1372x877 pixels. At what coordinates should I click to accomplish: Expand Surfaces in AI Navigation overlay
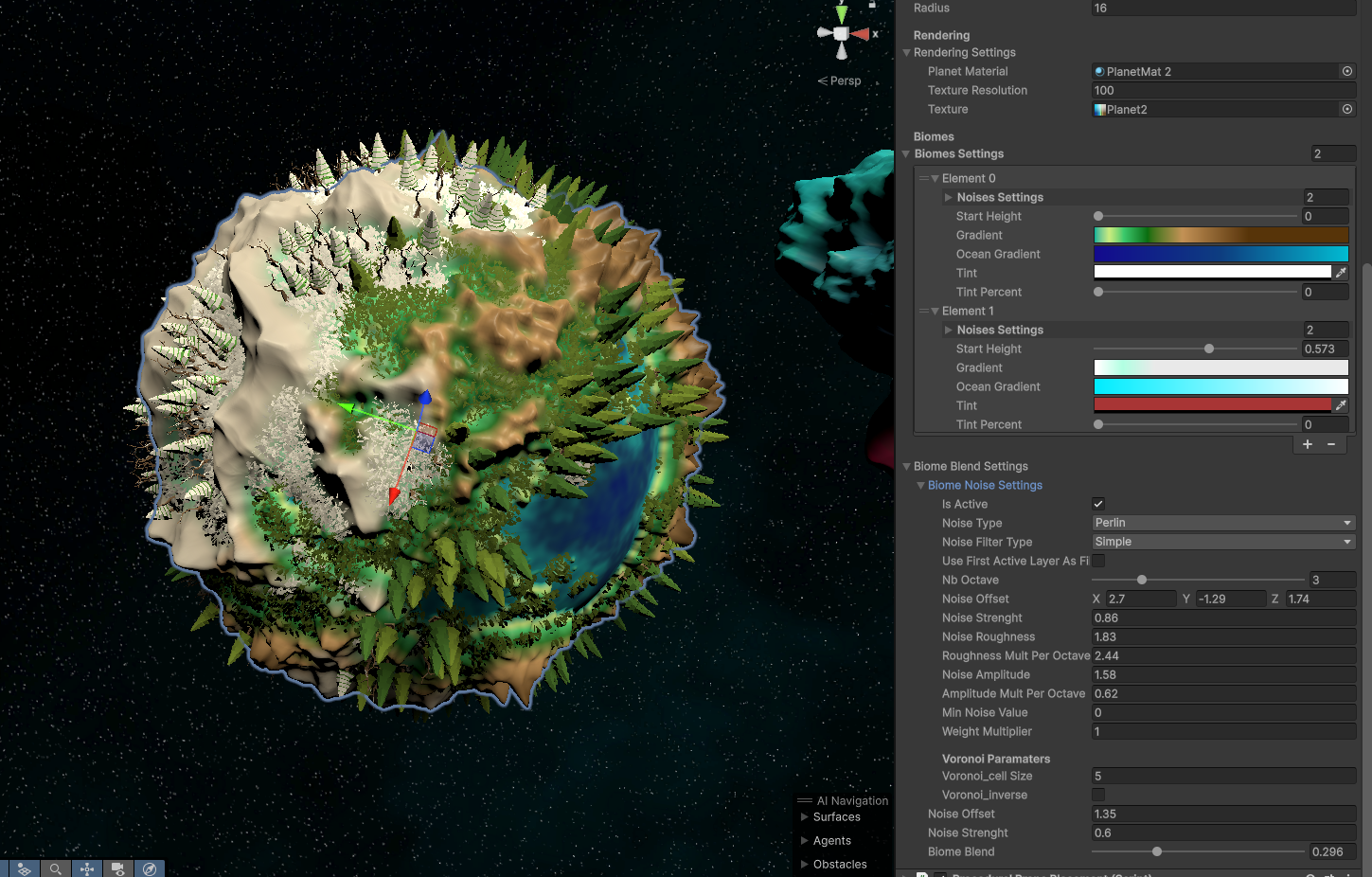pos(805,816)
